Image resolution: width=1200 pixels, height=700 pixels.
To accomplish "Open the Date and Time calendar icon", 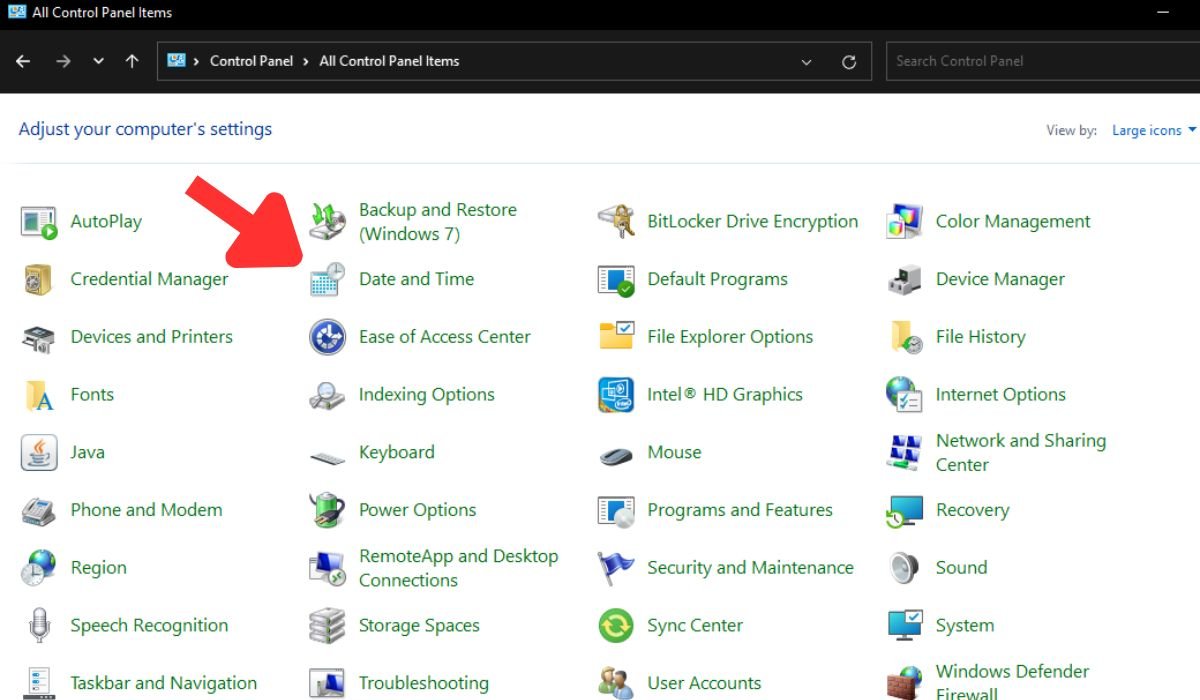I will click(x=327, y=280).
